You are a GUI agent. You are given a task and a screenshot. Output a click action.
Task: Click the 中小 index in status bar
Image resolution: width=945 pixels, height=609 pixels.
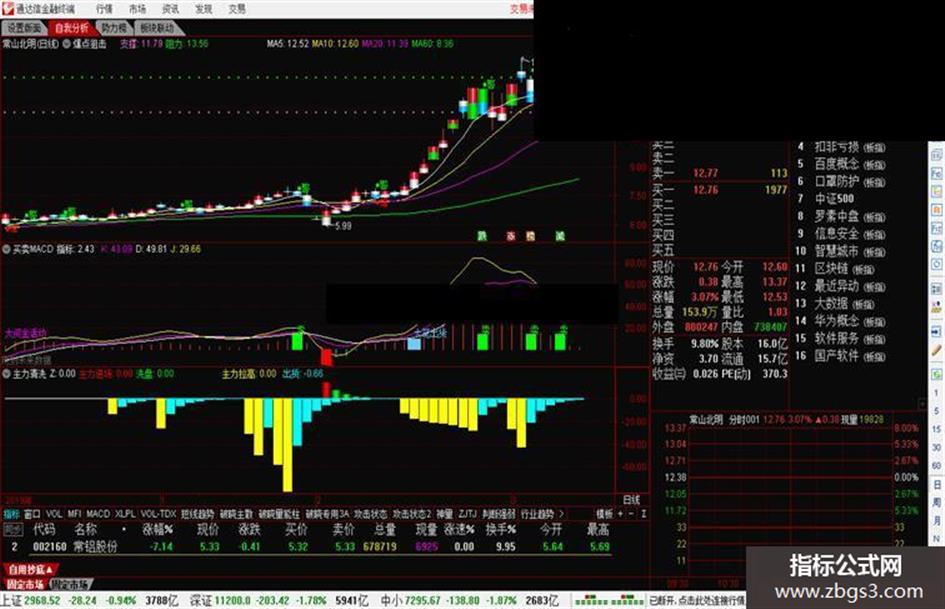(469, 601)
